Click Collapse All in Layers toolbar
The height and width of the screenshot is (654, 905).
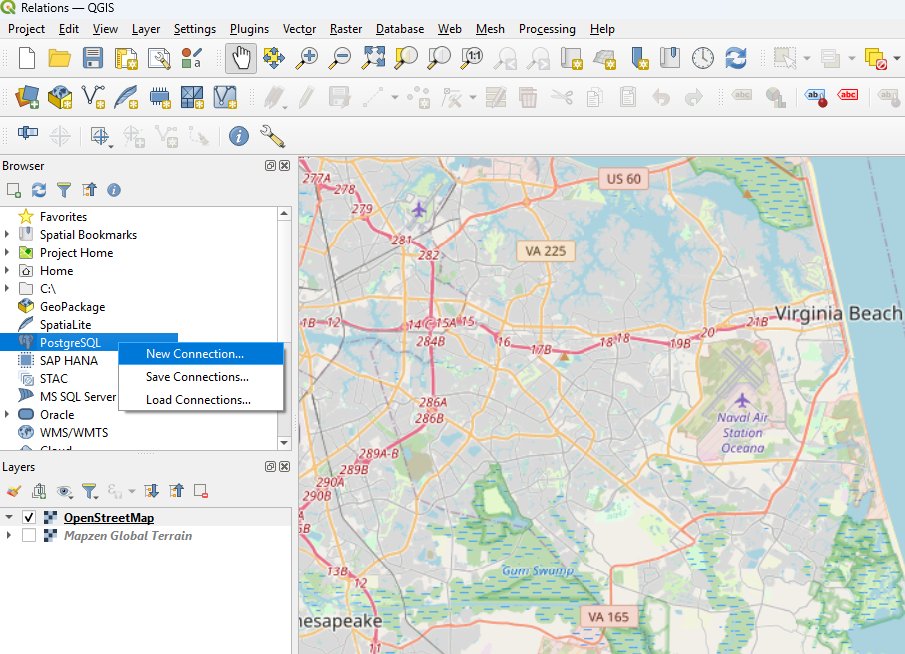pos(177,491)
